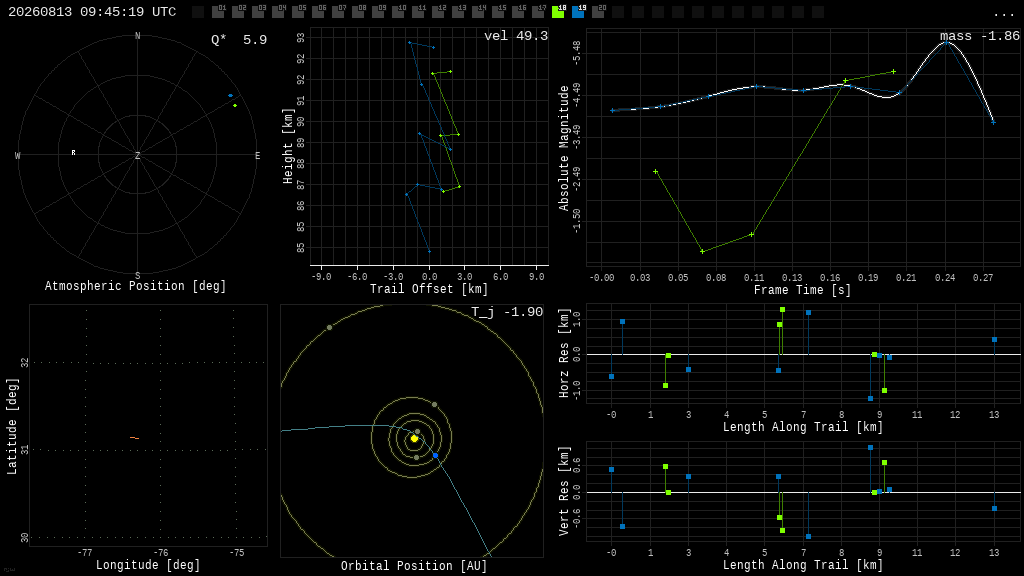The image size is (1024, 576).
Task: Click the lowest blue height point near 85 km
Action: [x=429, y=251]
